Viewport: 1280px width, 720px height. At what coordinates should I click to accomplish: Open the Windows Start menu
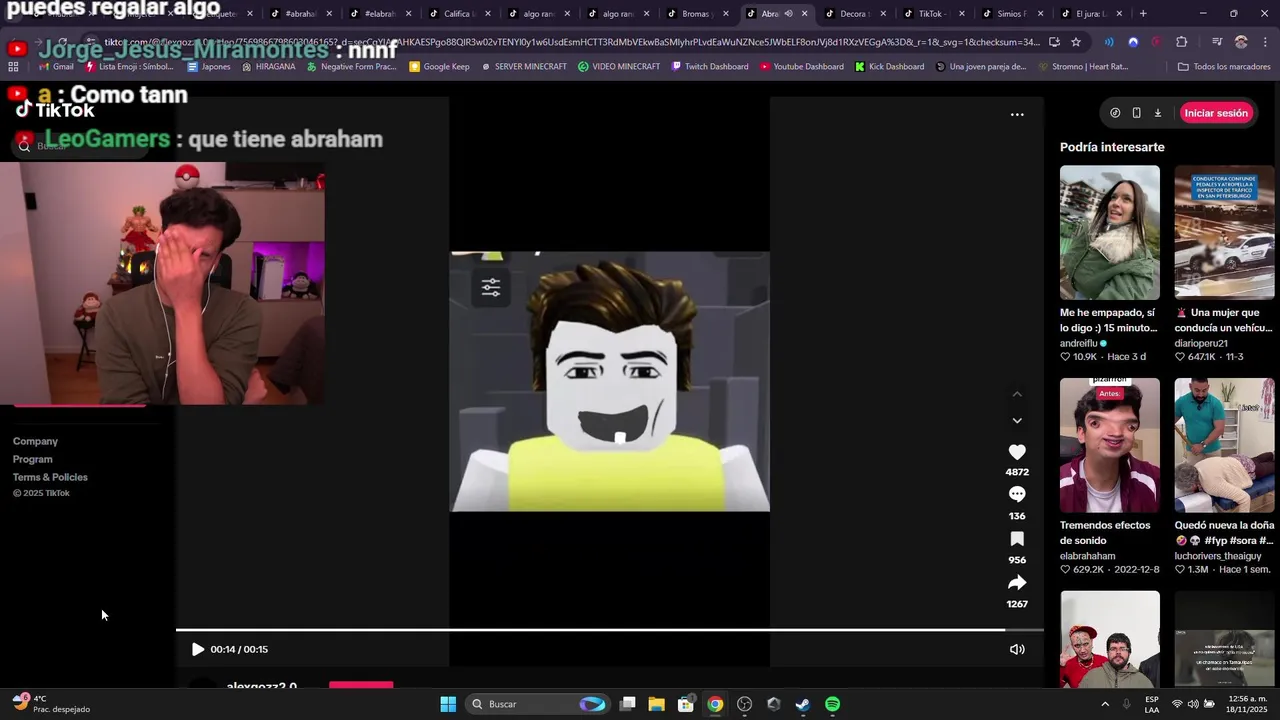click(448, 704)
